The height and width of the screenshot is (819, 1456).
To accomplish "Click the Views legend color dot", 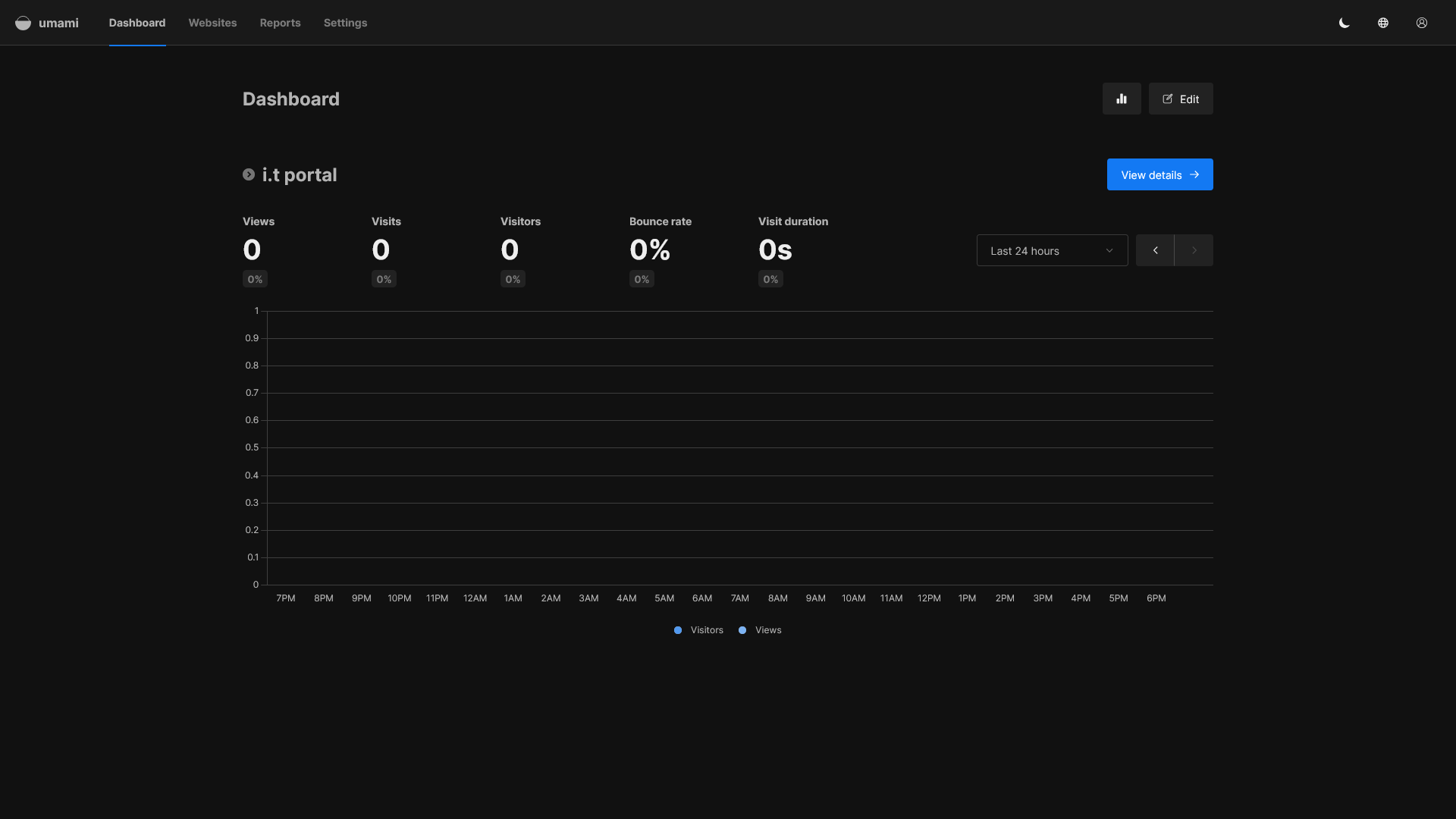I will pos(742,630).
